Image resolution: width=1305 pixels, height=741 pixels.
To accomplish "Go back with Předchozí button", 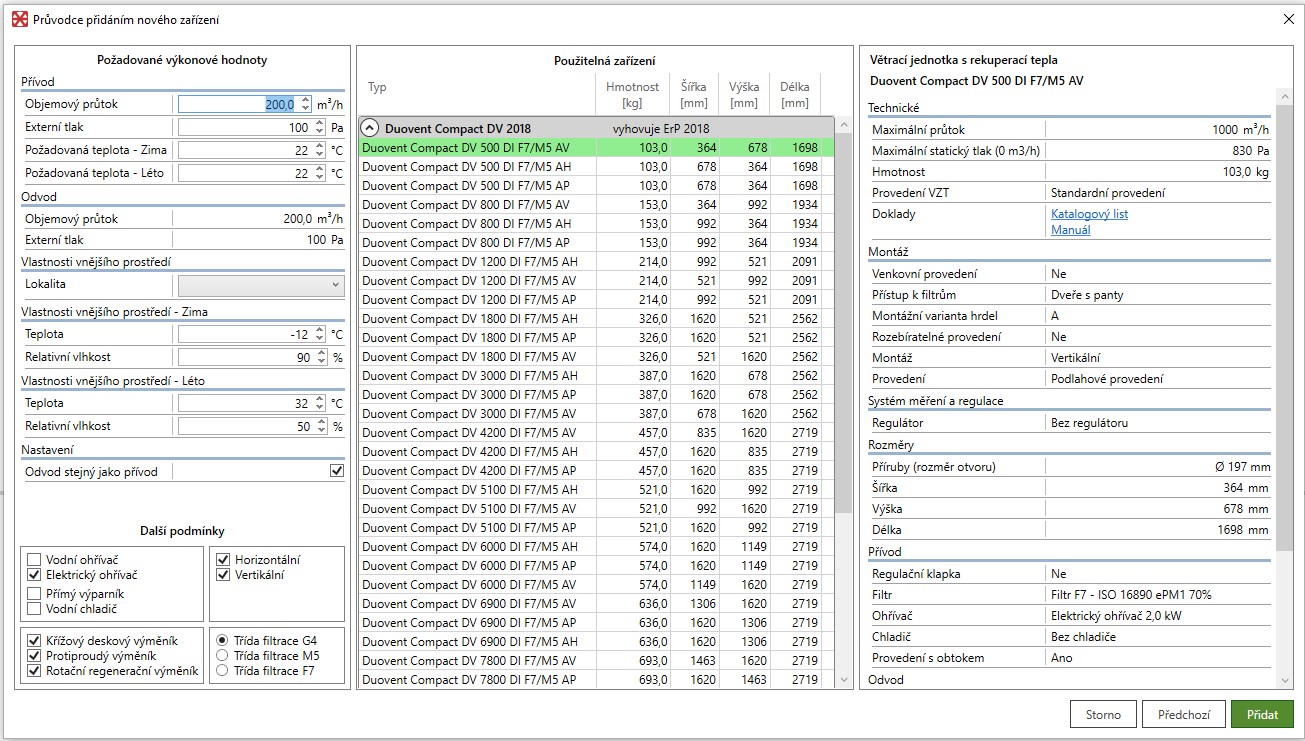I will tap(1184, 715).
